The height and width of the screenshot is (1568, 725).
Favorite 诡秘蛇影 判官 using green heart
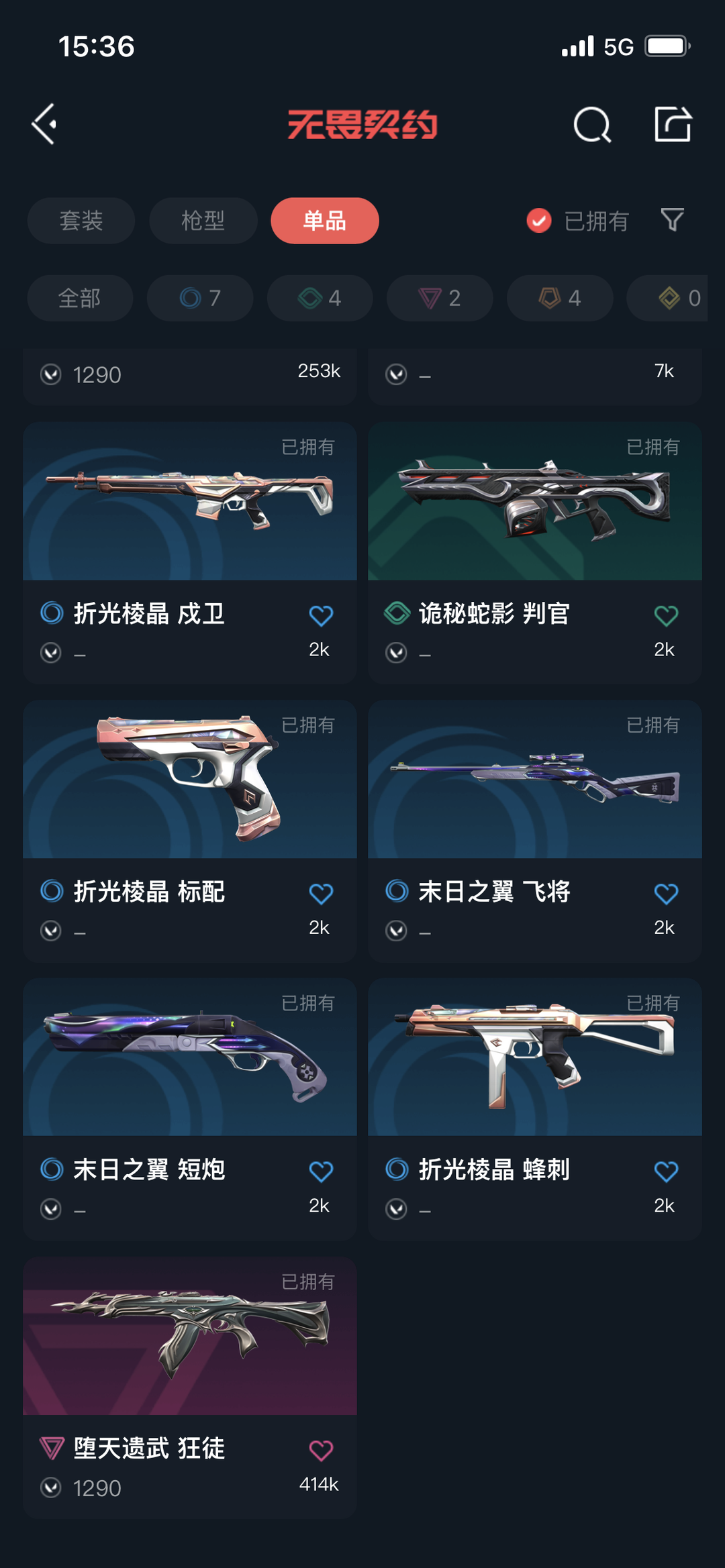point(666,616)
